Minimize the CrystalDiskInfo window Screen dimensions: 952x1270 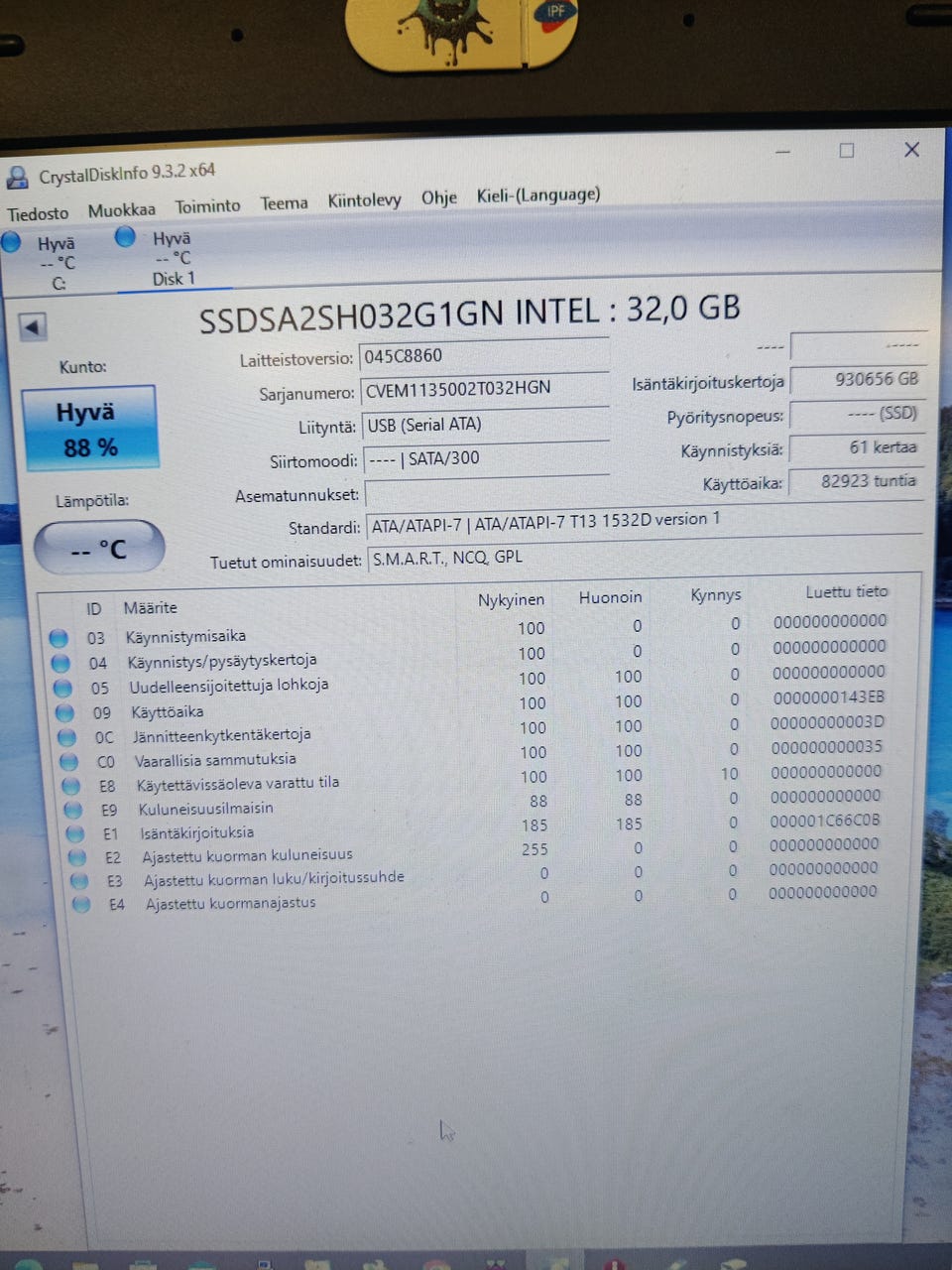(782, 153)
